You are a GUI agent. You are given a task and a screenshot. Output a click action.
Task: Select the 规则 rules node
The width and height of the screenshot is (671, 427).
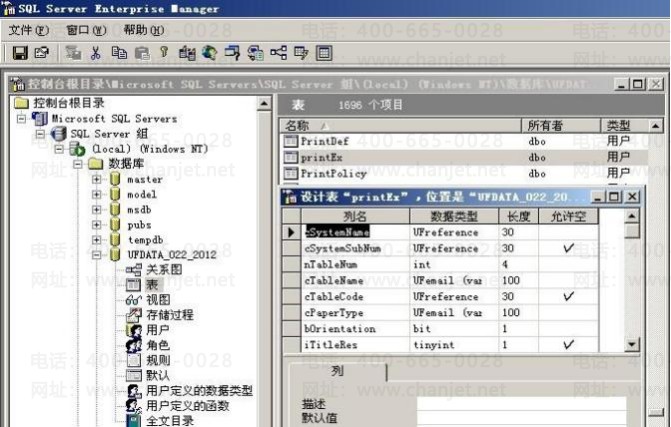point(157,360)
